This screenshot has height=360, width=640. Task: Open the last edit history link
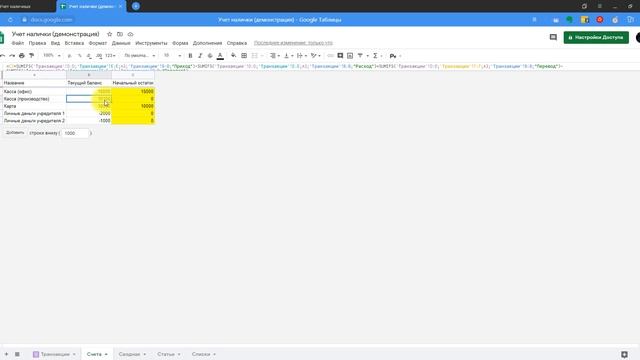[x=293, y=43]
